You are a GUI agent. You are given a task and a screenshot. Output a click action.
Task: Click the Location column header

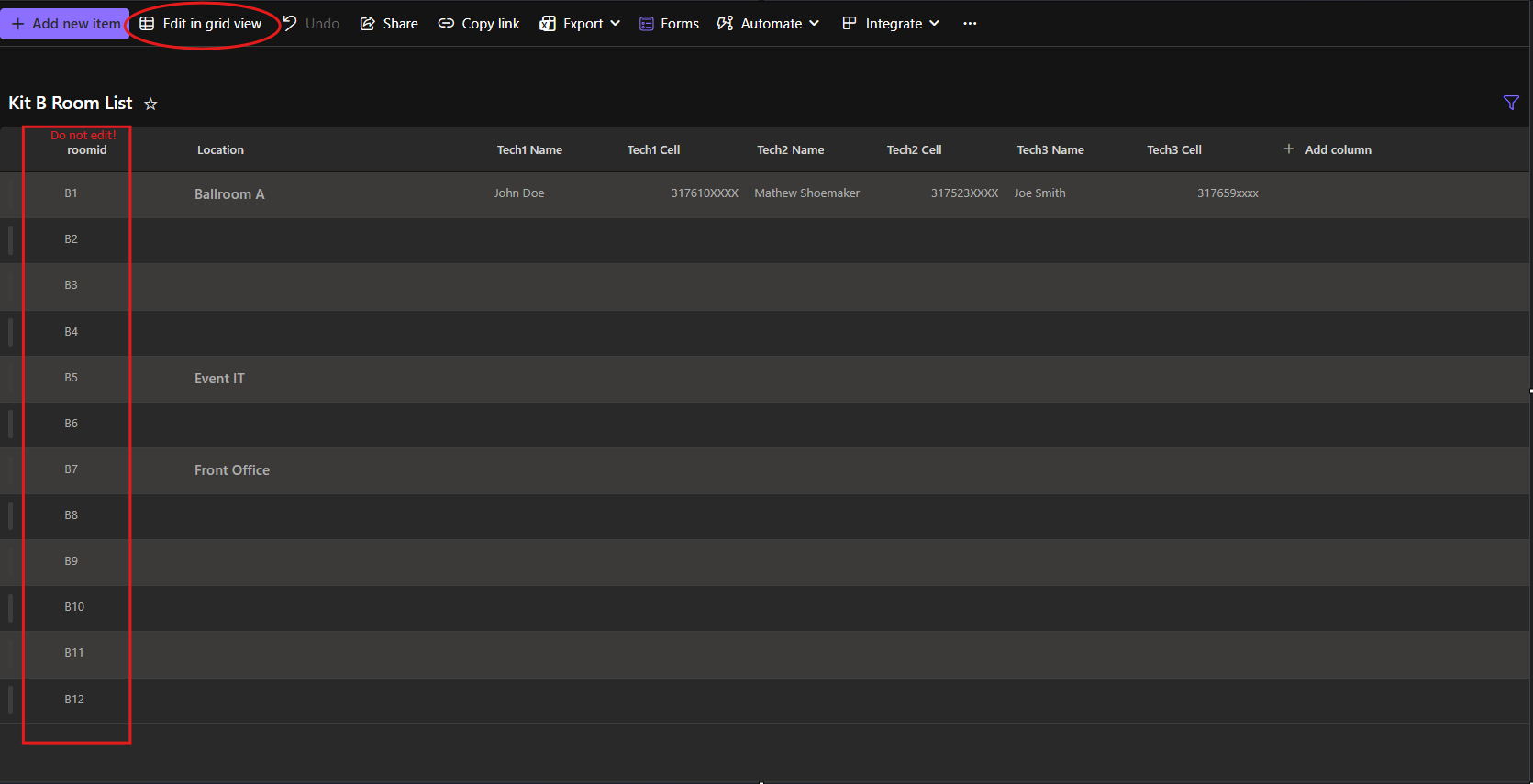[220, 150]
